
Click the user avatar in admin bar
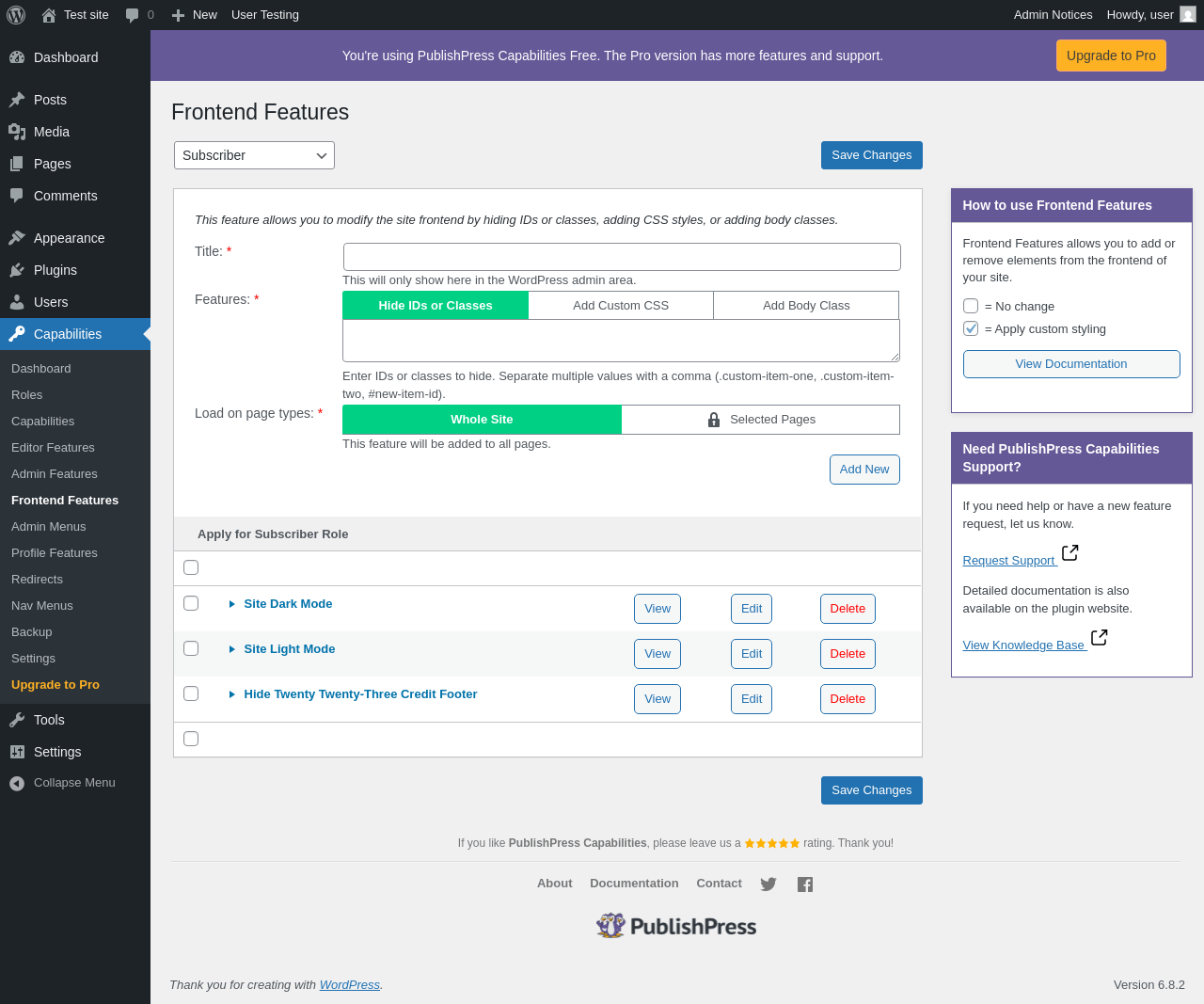(x=1188, y=15)
